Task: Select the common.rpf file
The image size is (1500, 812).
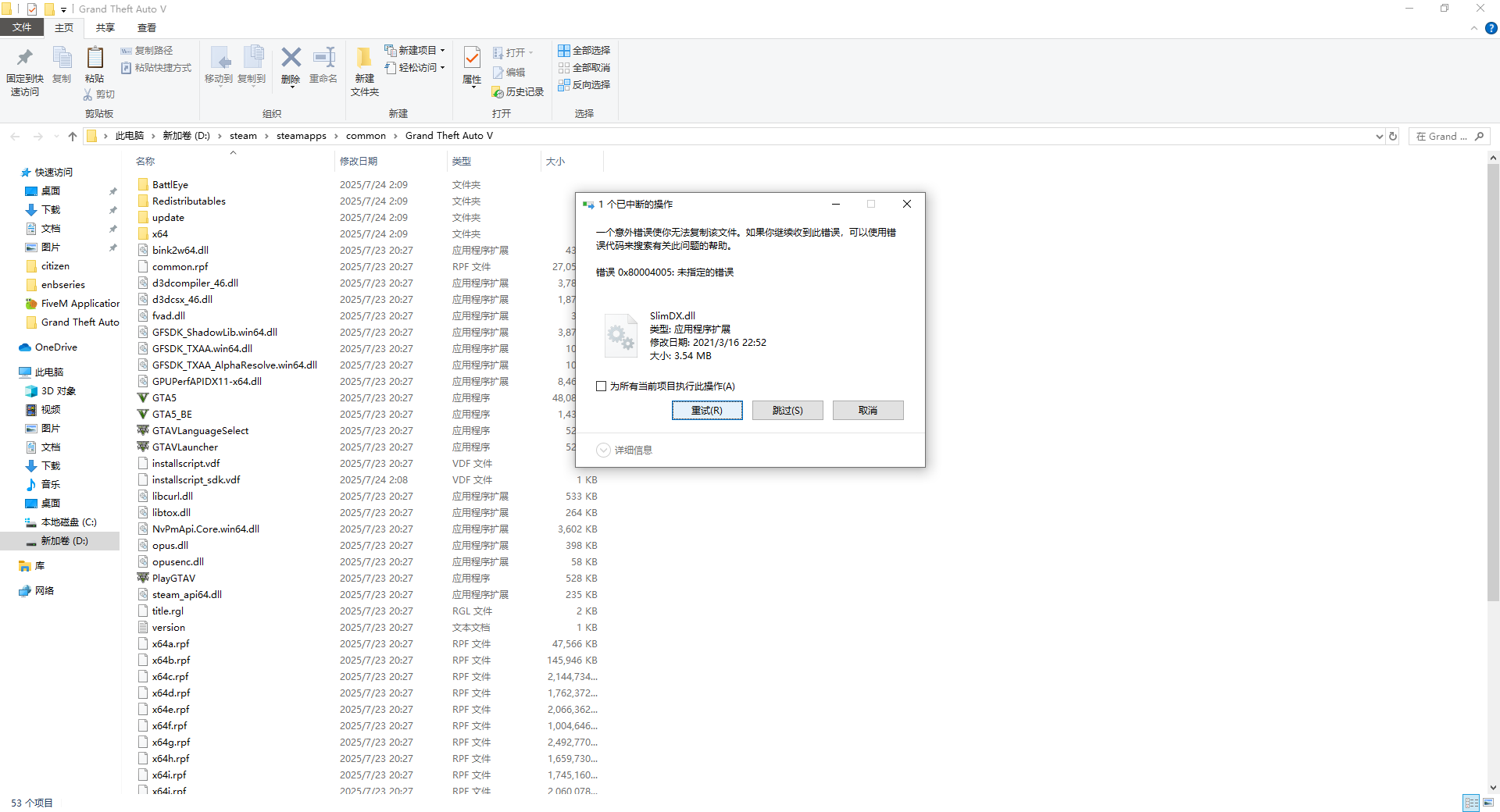Action: pos(180,267)
